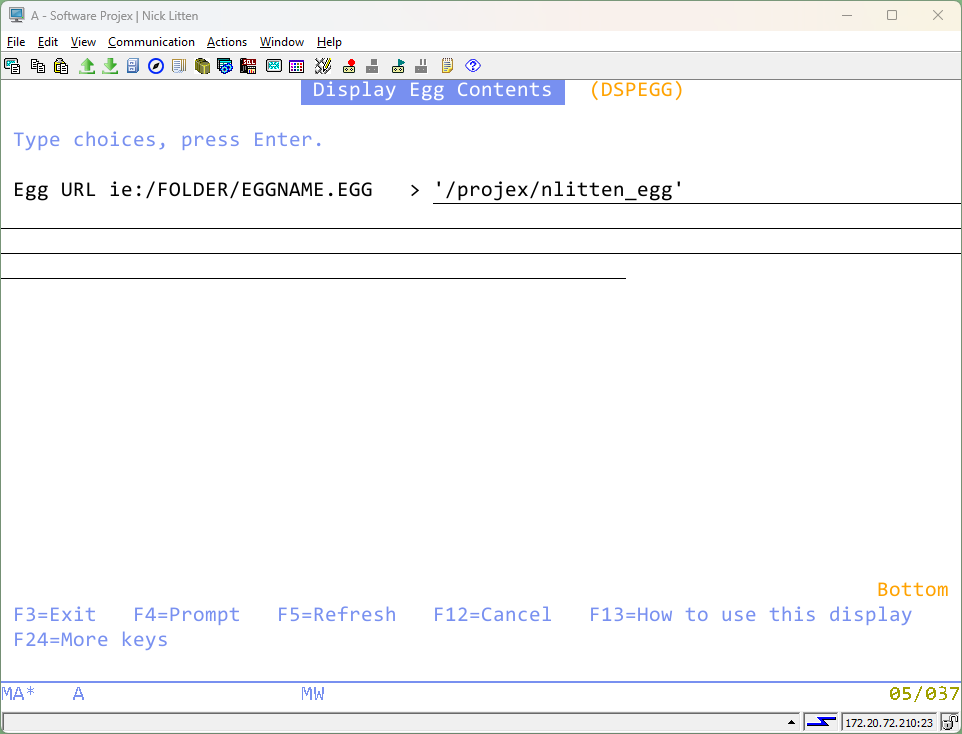Click the crossed tools remap icon
Viewport: 962px width, 734px height.
point(323,66)
